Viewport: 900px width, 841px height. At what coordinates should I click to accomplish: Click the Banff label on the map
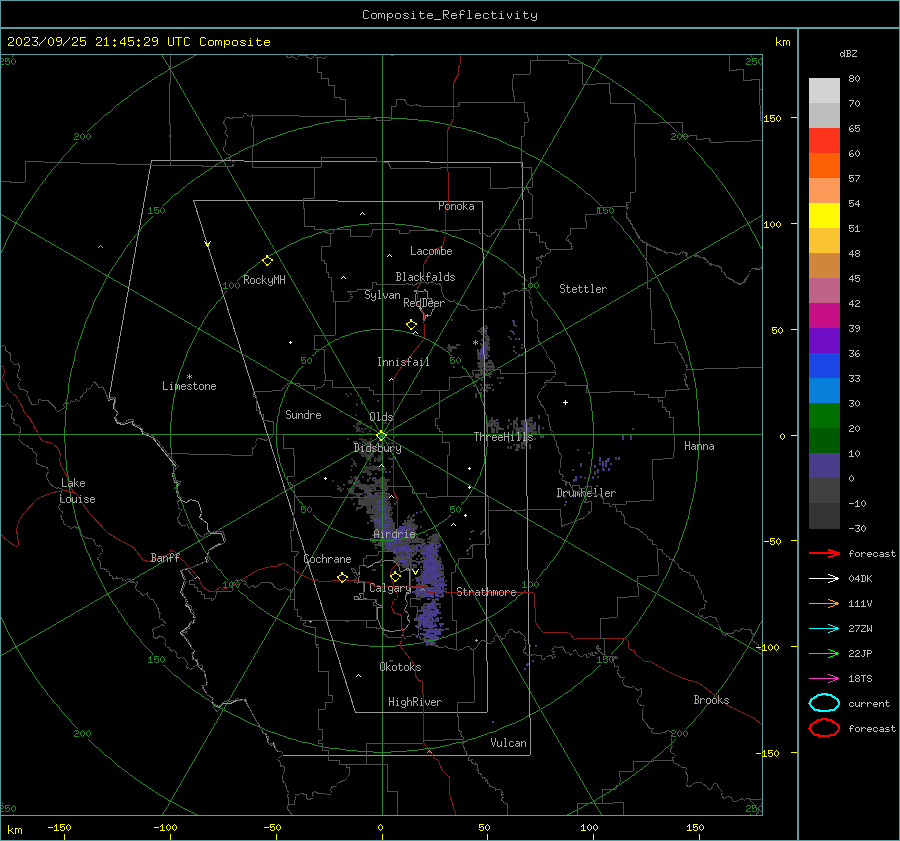(x=165, y=557)
